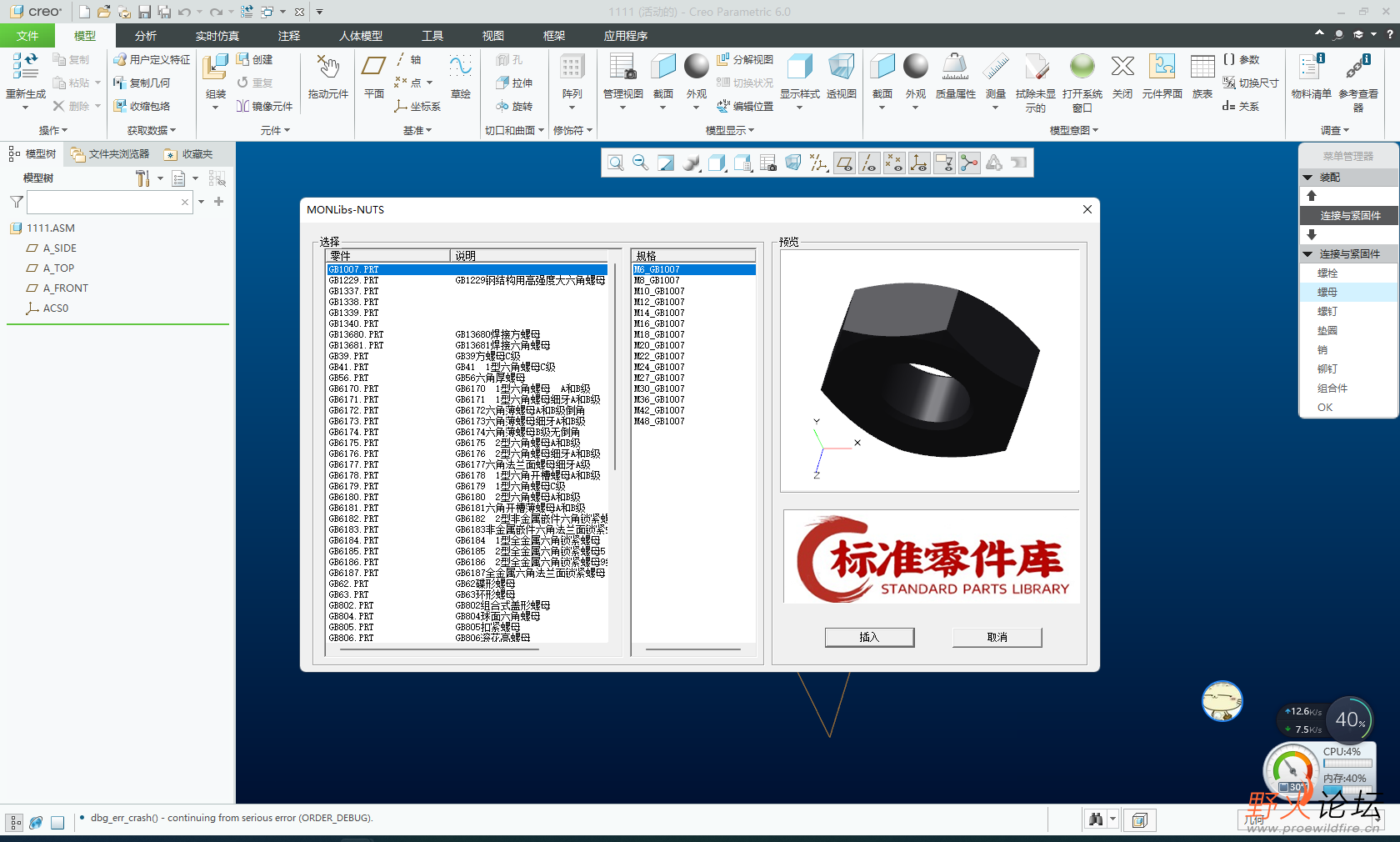
Task: Toggle axis display visibility
Action: [869, 163]
